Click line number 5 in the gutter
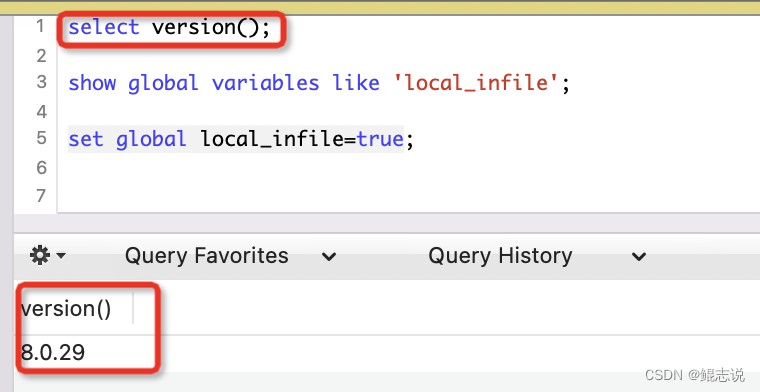Screen dimensions: 760x392 41,138
